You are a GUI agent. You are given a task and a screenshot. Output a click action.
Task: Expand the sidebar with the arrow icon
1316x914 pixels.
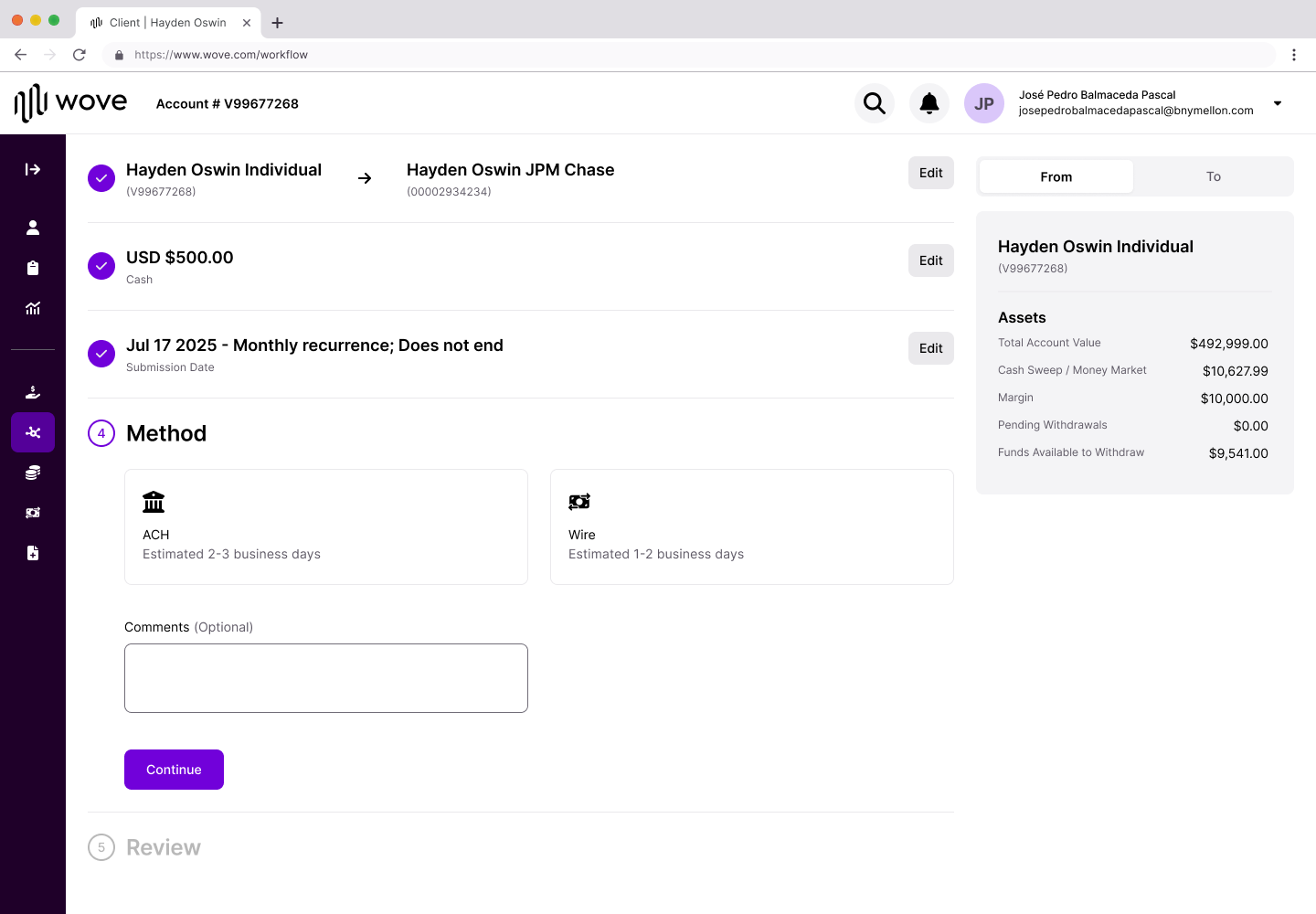coord(33,169)
